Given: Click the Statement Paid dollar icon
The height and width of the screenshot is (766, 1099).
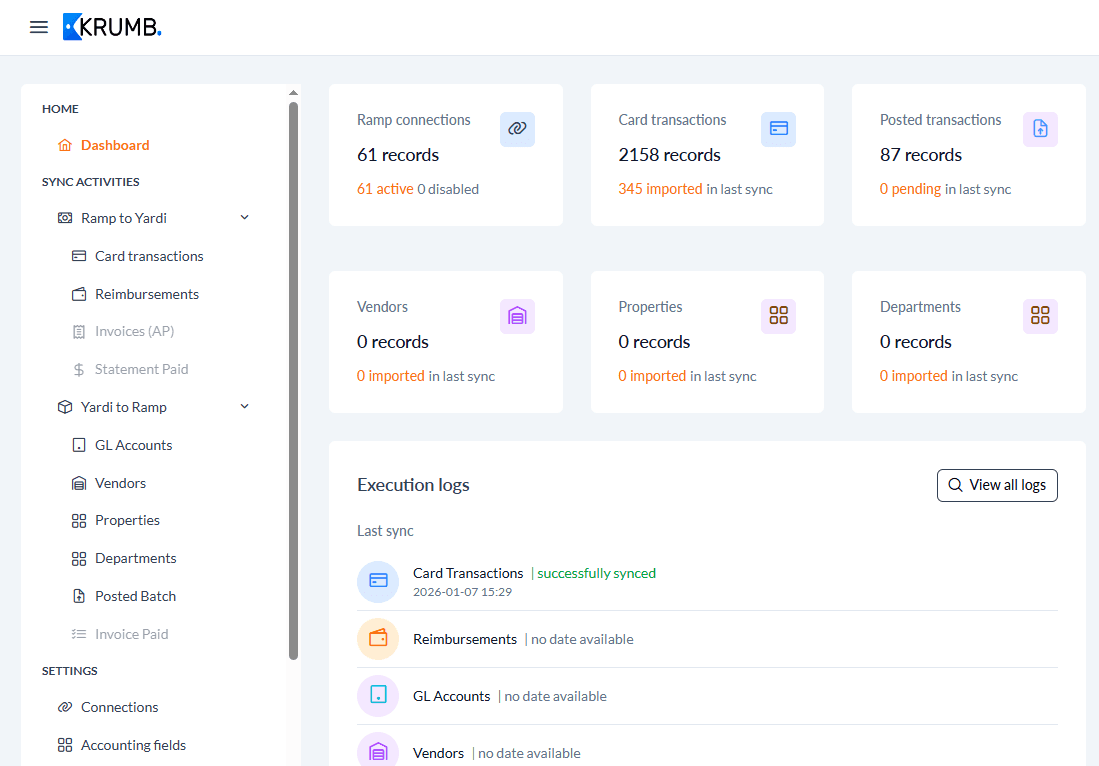Looking at the screenshot, I should (77, 369).
